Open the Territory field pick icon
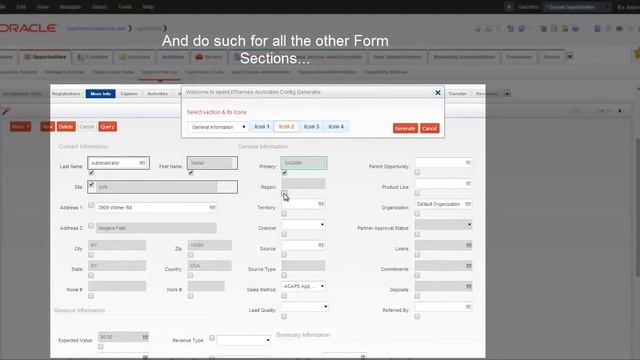 click(x=321, y=204)
